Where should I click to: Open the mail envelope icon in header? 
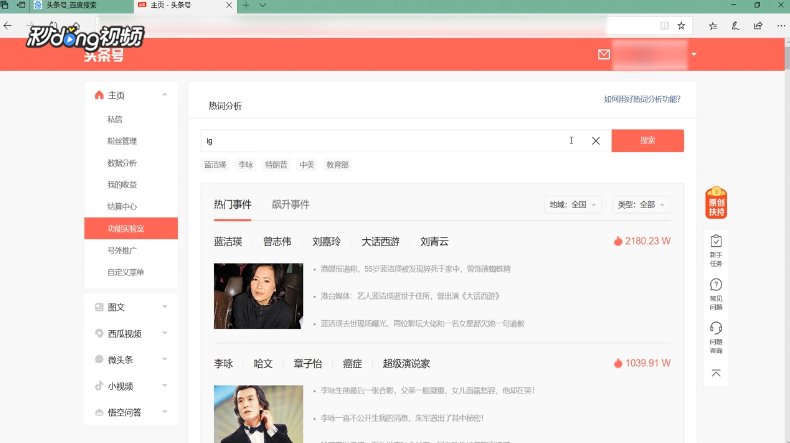(x=604, y=54)
